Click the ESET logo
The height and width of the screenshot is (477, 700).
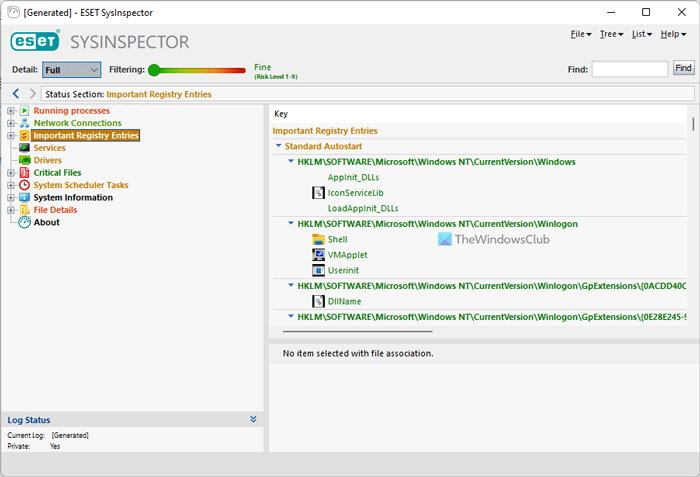click(35, 41)
